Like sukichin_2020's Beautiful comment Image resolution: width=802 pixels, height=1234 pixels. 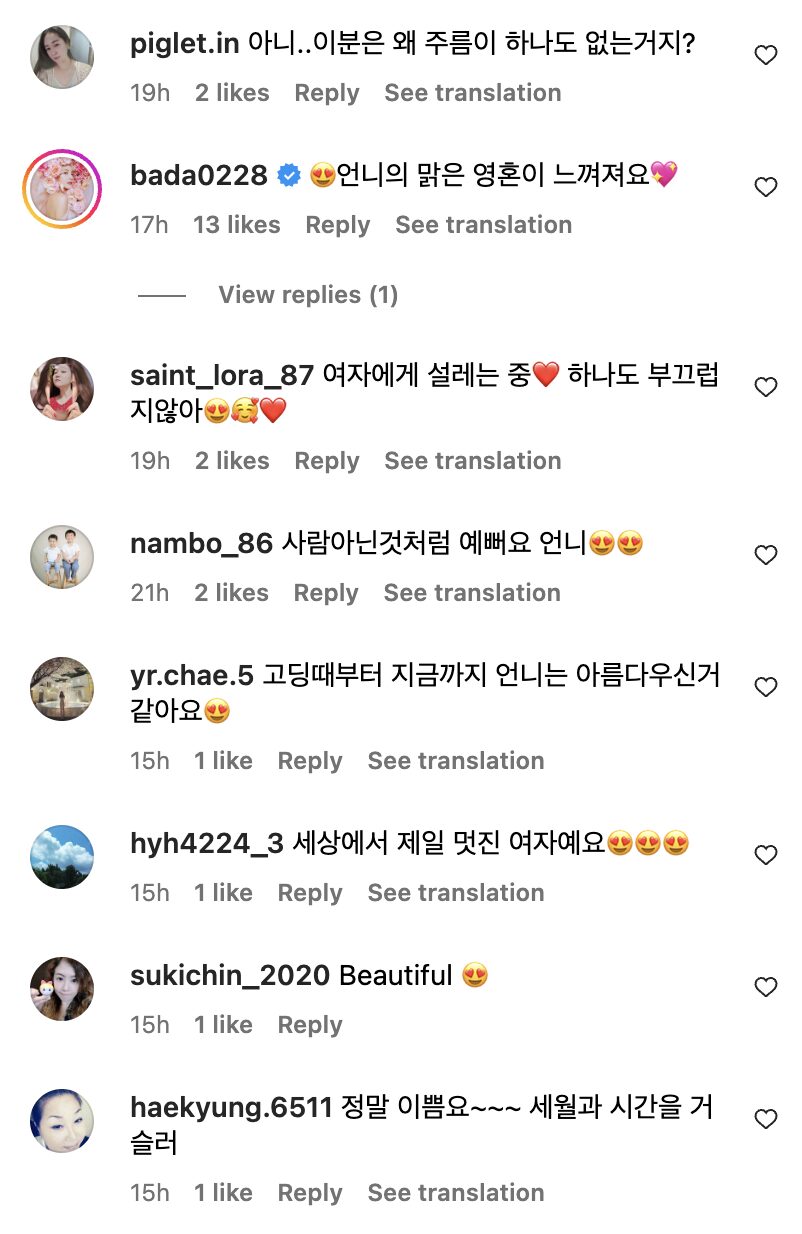pos(765,988)
